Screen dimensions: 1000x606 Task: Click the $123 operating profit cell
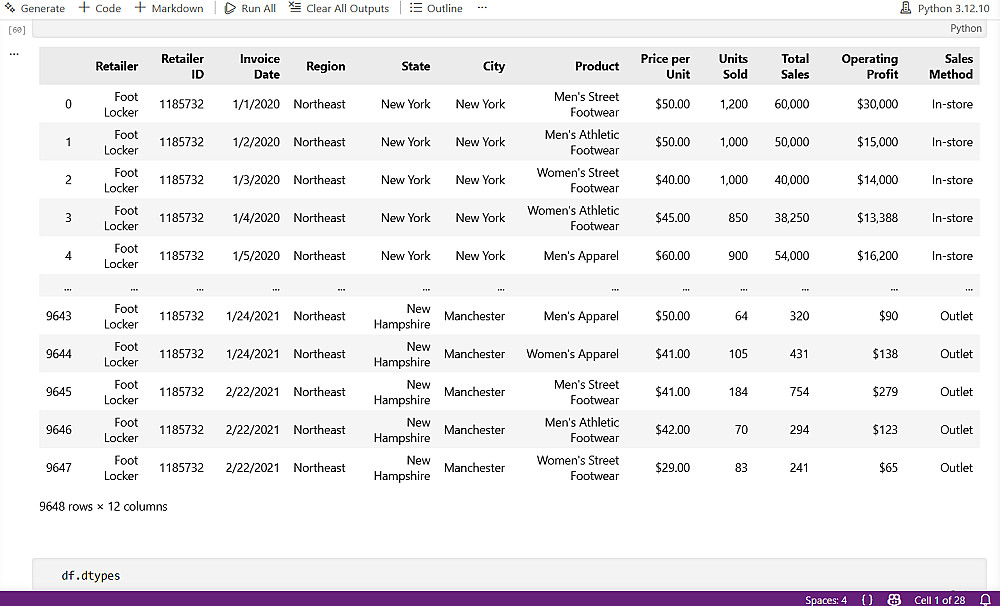point(885,430)
